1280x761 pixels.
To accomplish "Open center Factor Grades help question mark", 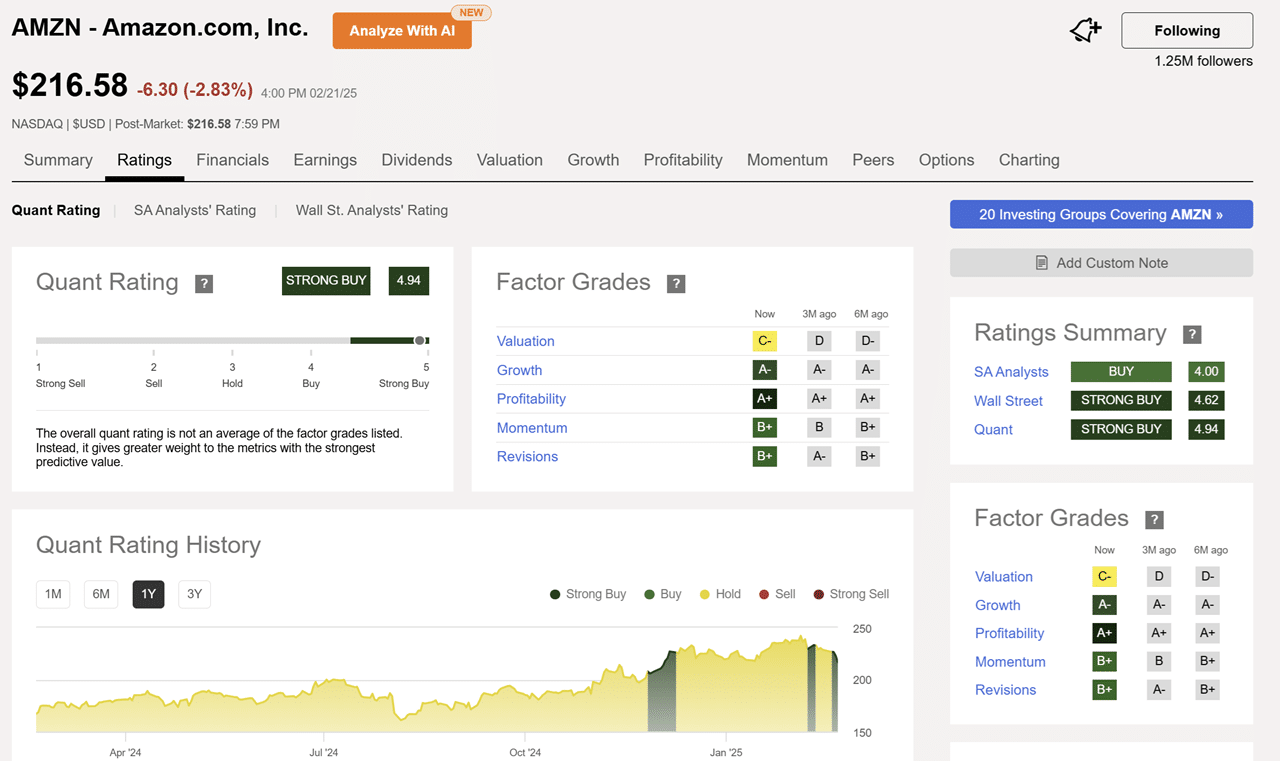I will tap(676, 284).
